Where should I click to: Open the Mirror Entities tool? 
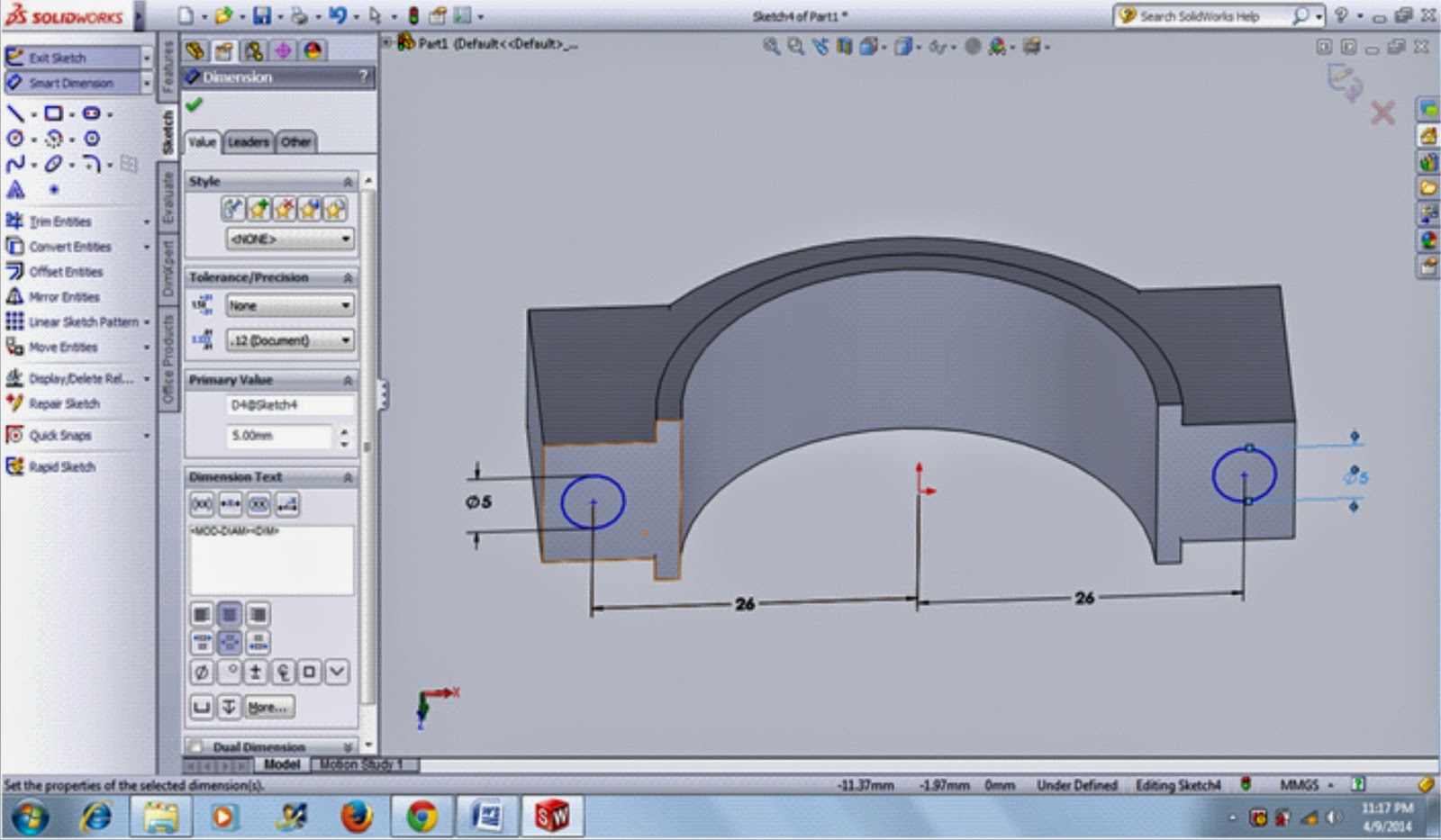coord(66,296)
